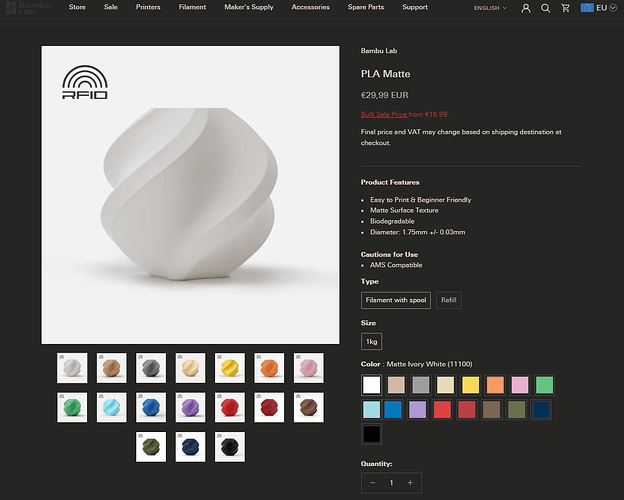Choose the orange color swatch
The image size is (624, 500).
[x=495, y=385]
